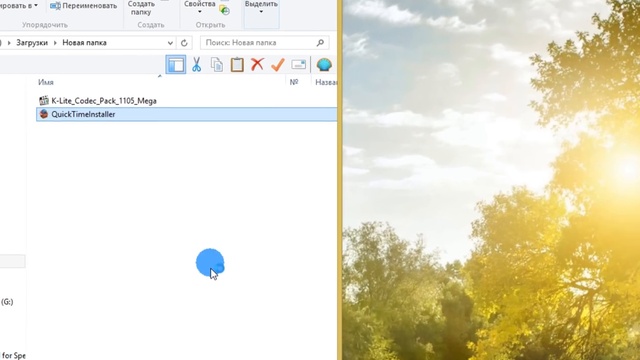Expand the arrow after Загрузки breadcrumb

[55, 42]
